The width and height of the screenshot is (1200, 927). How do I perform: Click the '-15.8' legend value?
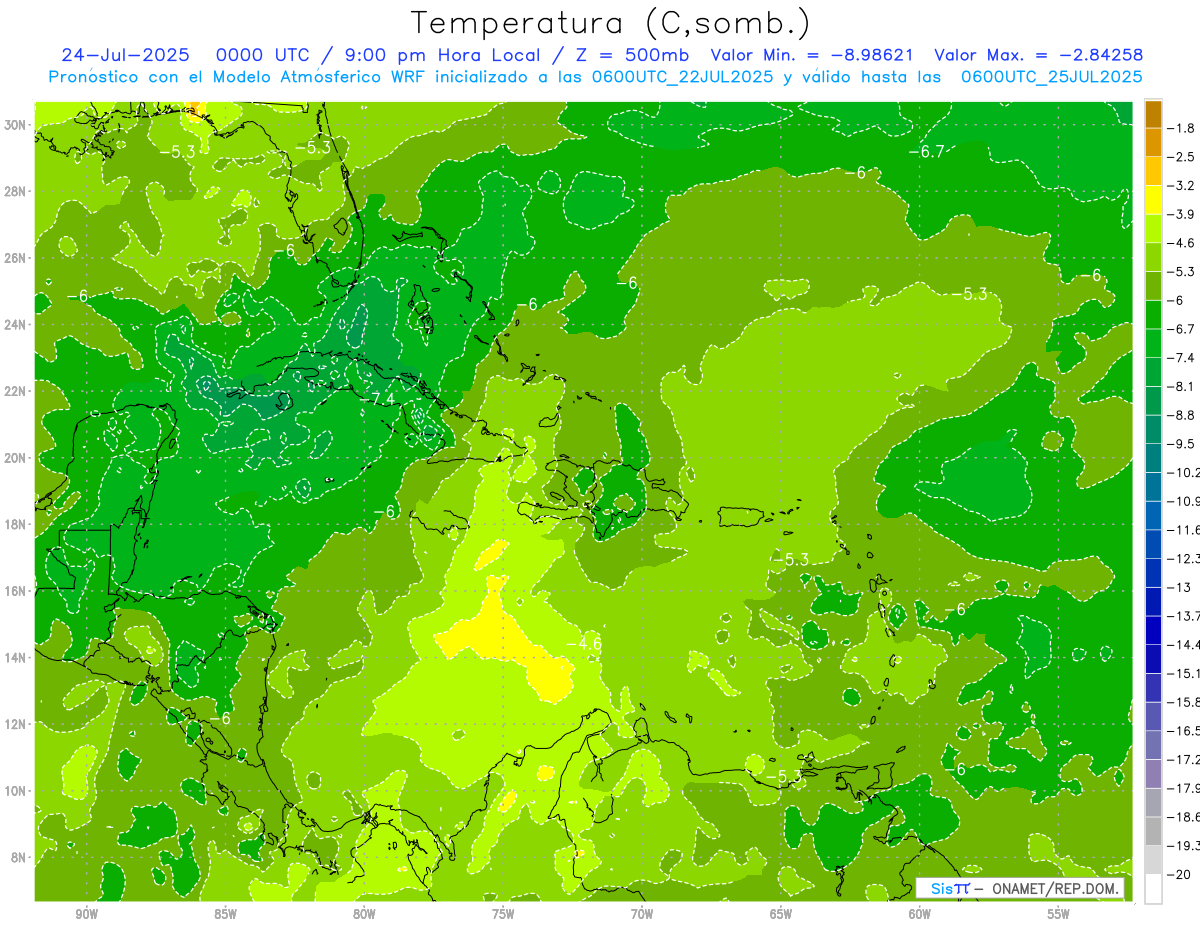click(1184, 702)
